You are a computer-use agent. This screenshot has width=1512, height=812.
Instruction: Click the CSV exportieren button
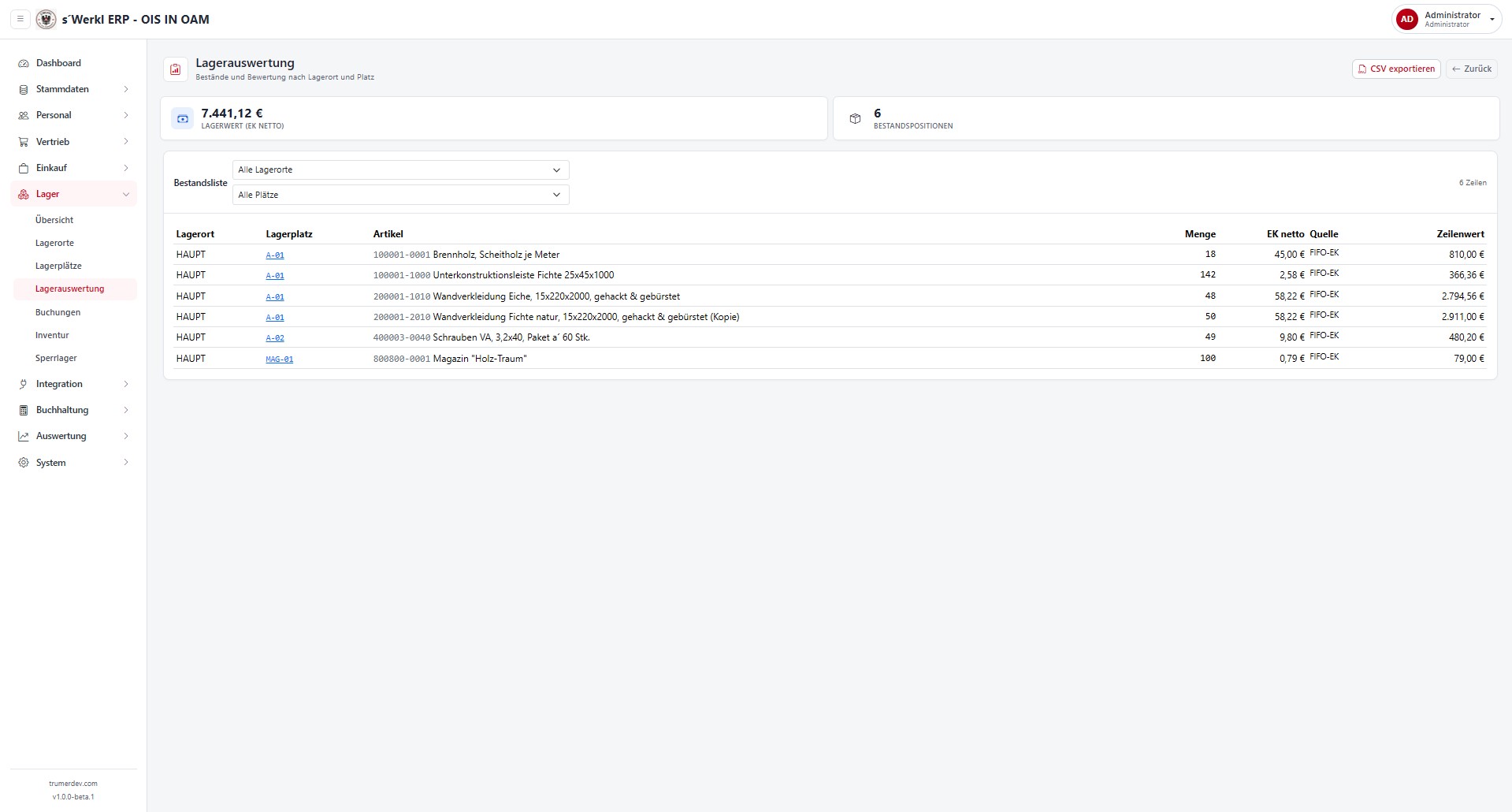1396,69
